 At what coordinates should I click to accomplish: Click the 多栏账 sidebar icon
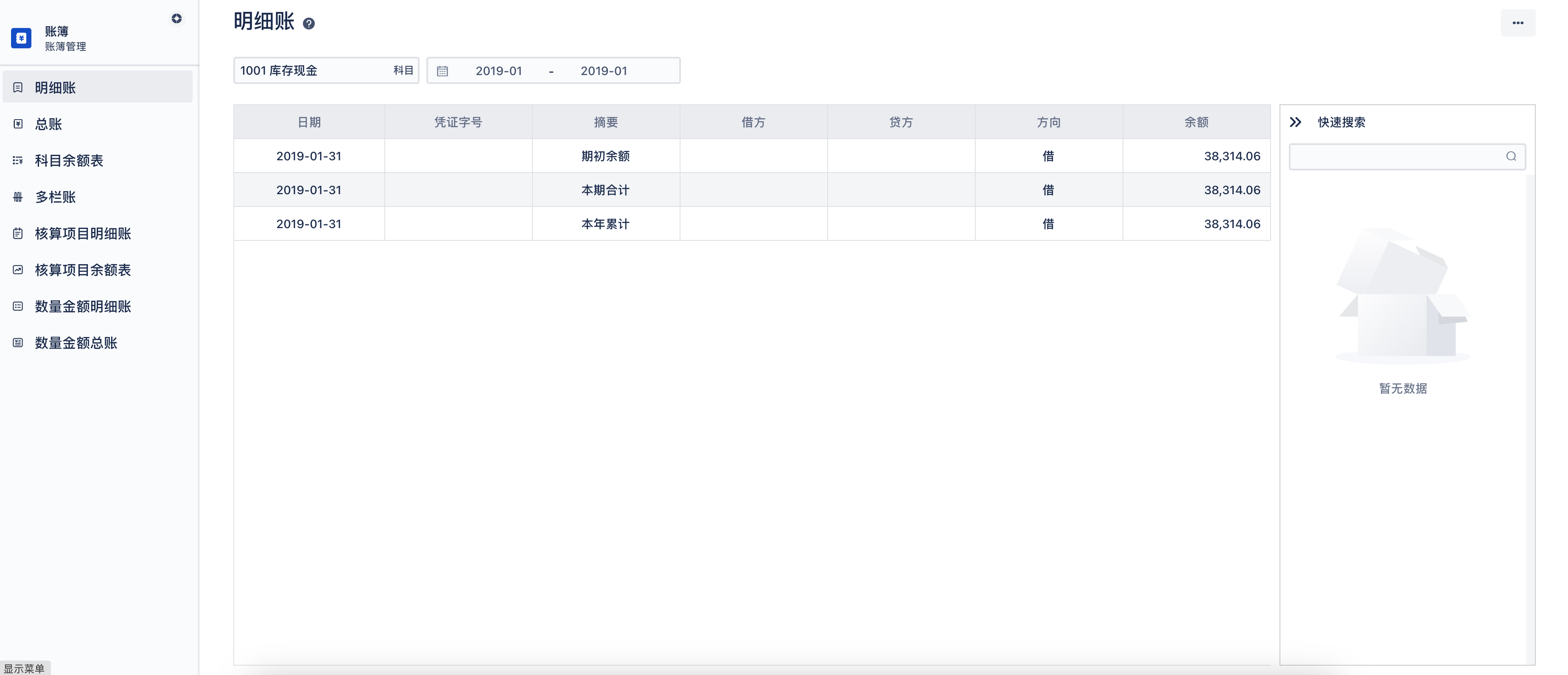point(18,197)
